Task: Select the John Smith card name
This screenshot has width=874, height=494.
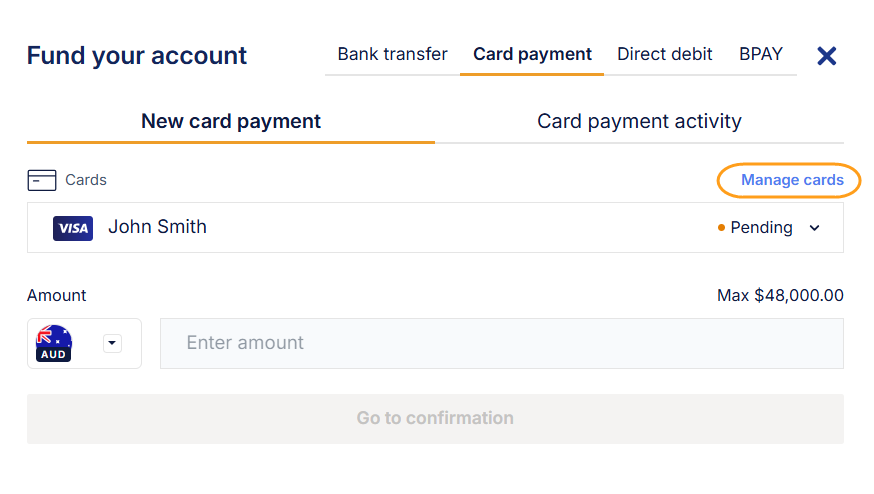Action: pos(157,227)
